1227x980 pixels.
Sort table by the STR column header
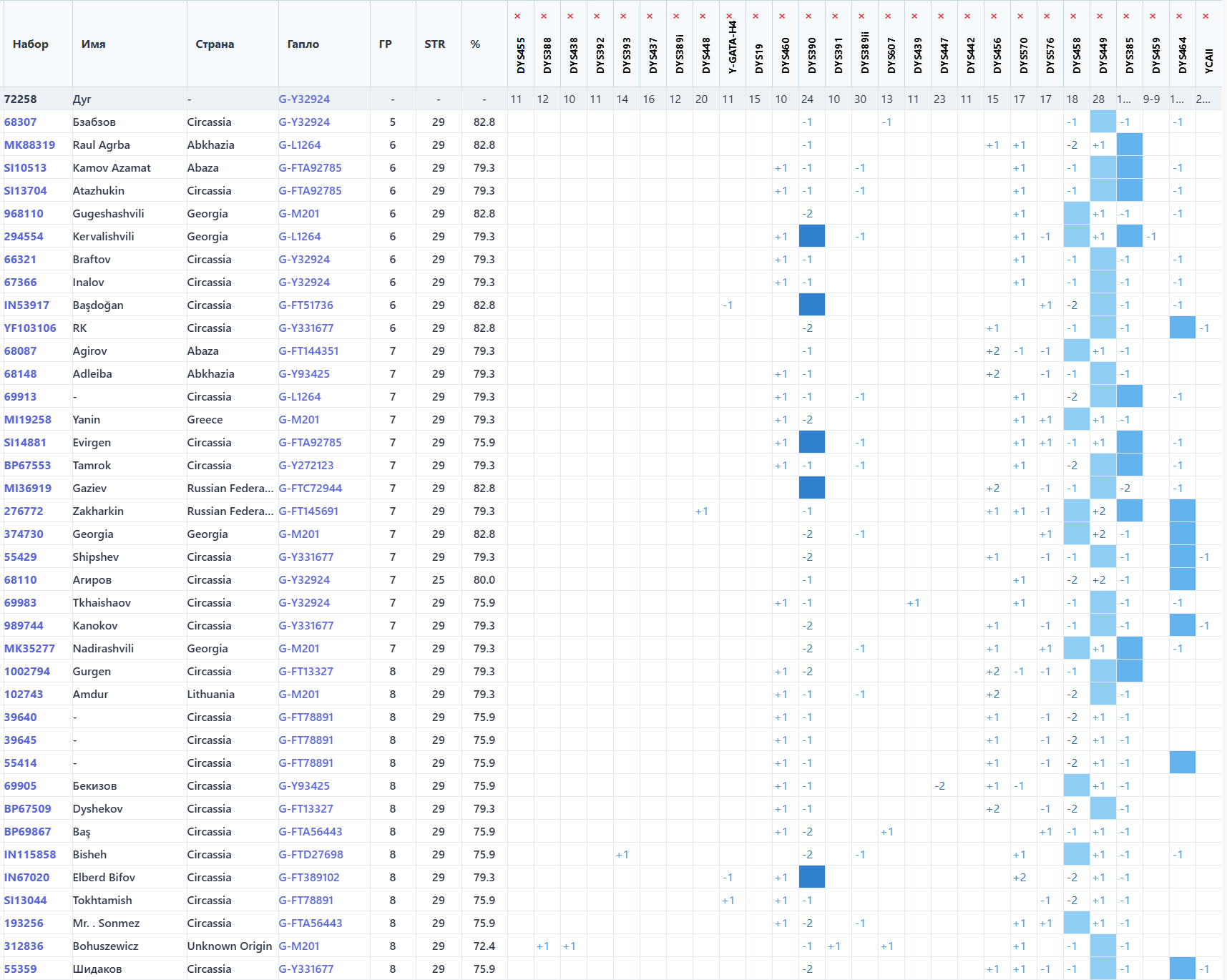pyautogui.click(x=434, y=44)
